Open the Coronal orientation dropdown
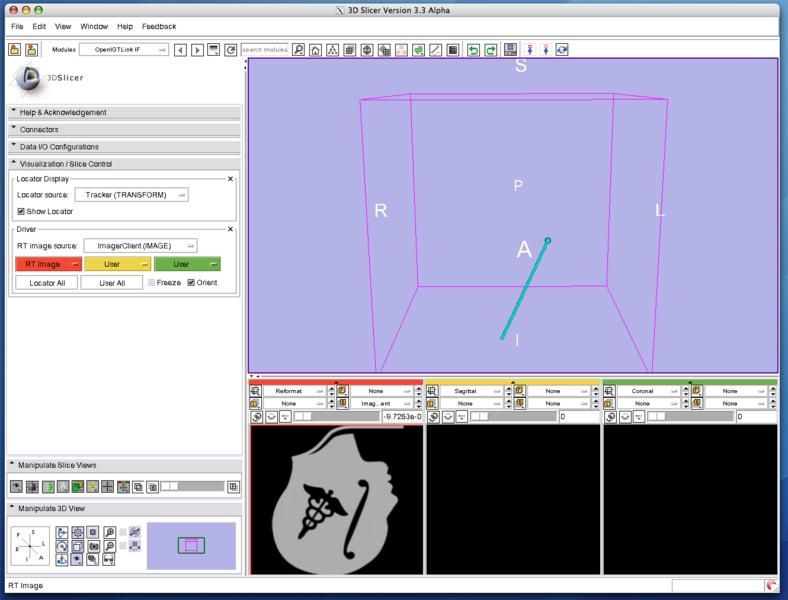Image resolution: width=788 pixels, height=600 pixels. [x=648, y=391]
